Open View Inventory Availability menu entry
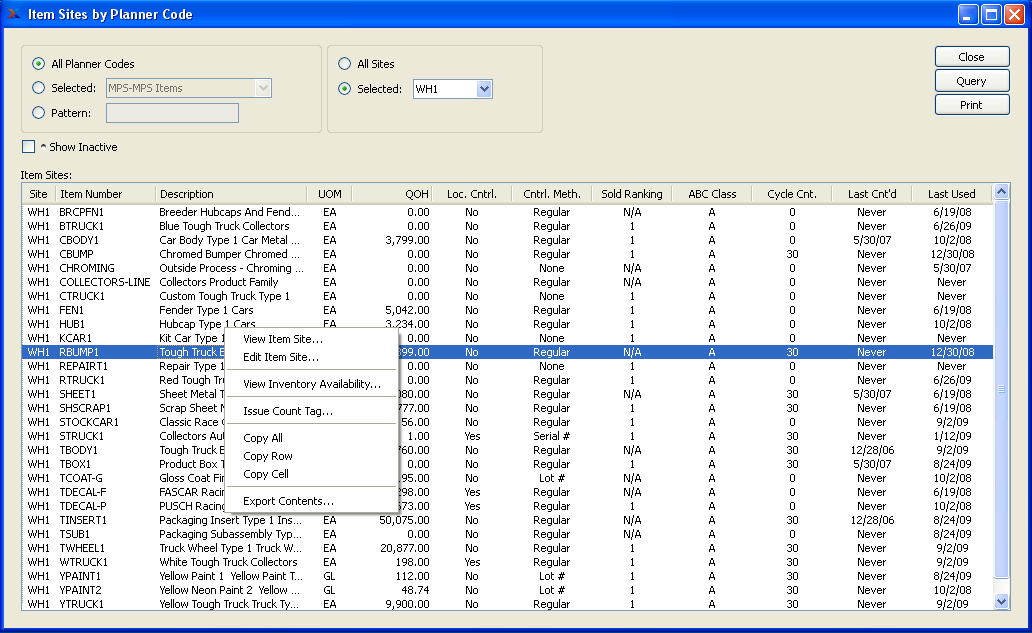 click(x=311, y=384)
